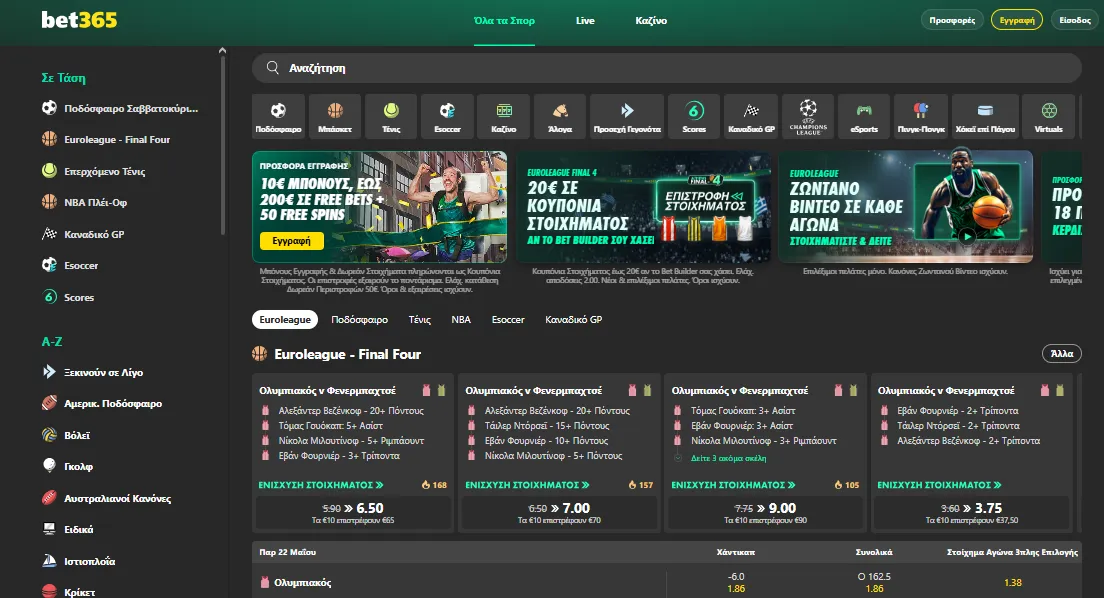
Task: Select the boosted 9.00 odds
Action: 765,512
